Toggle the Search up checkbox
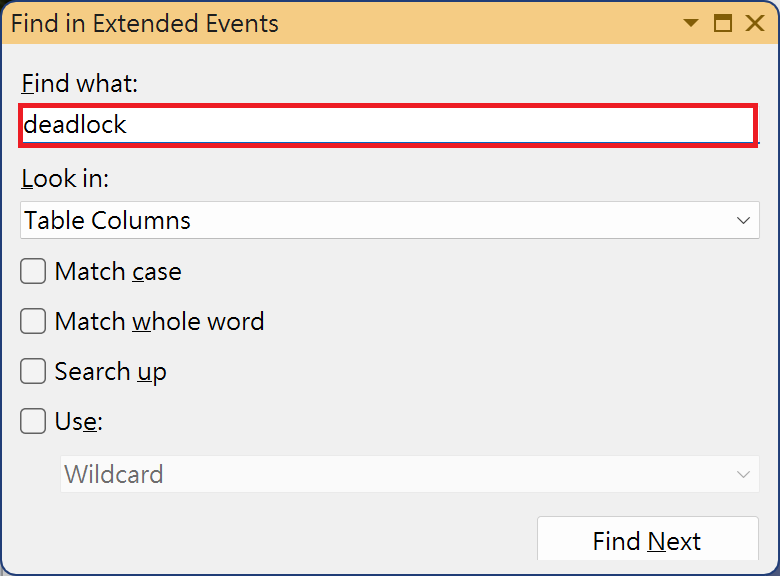 coord(34,371)
